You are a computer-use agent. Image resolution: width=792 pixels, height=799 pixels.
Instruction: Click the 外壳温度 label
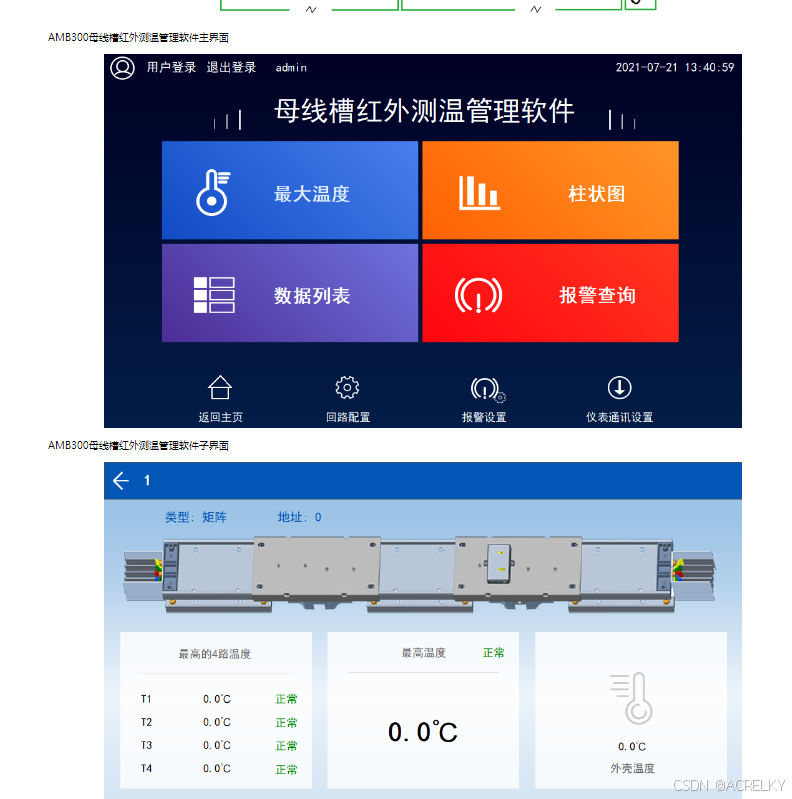(632, 768)
